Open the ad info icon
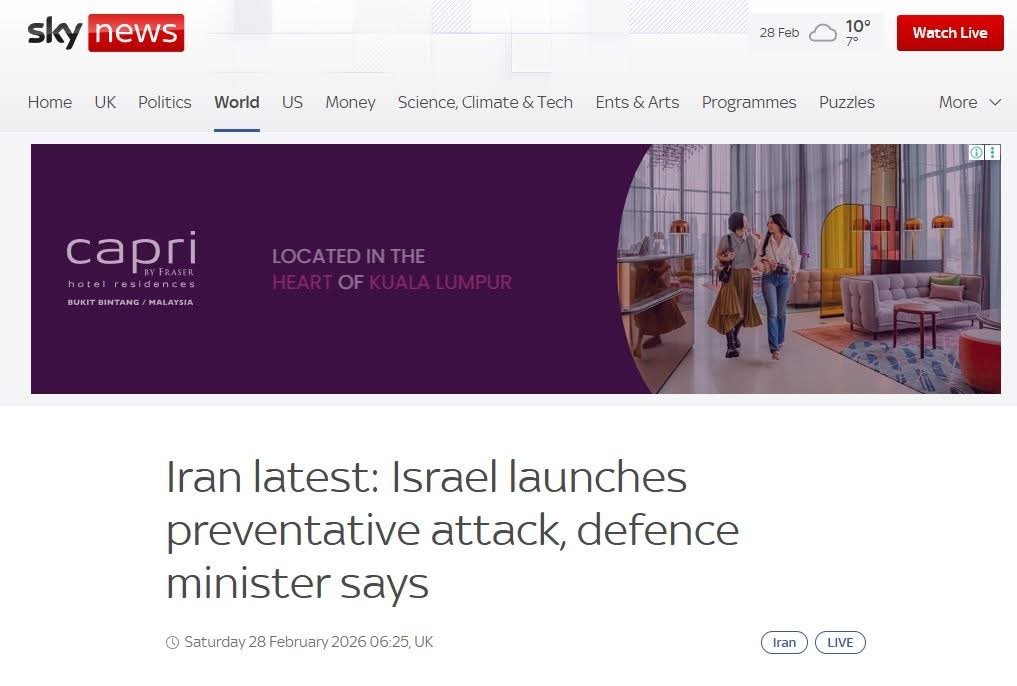 976,152
